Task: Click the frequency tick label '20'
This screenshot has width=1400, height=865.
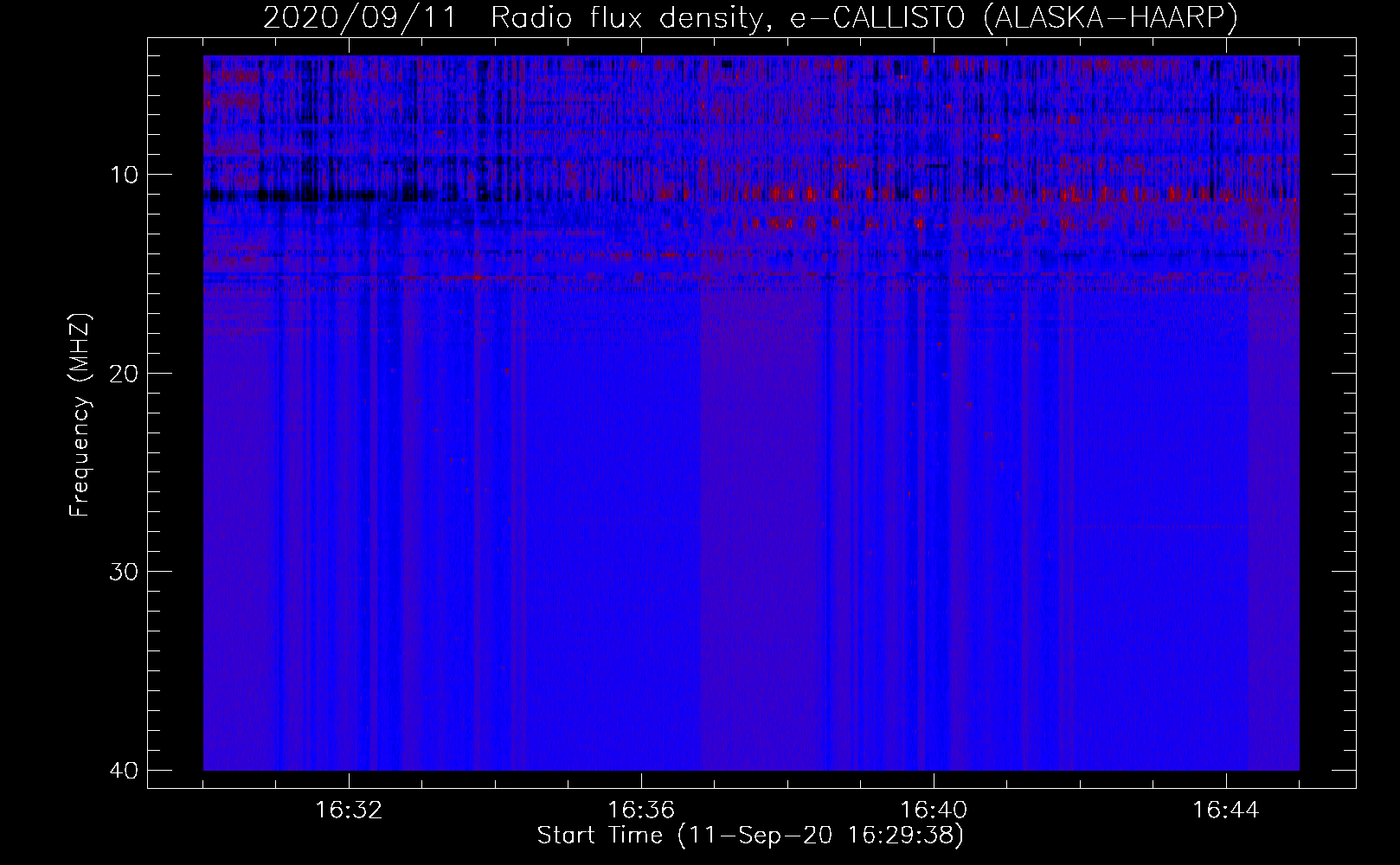Action: 125,373
